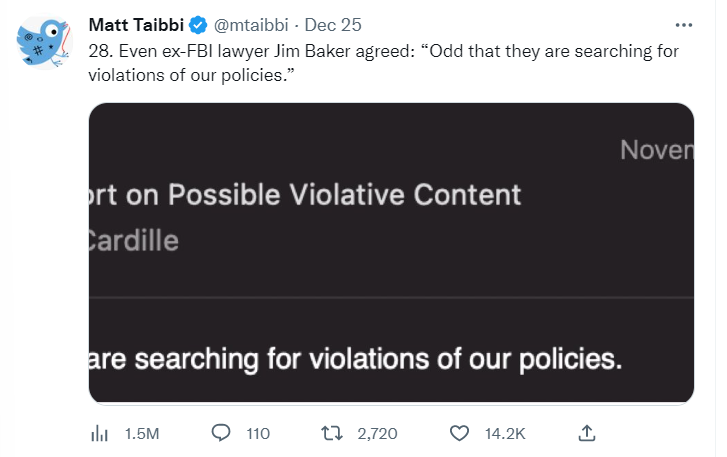Click the 14.2K likes count

pyautogui.click(x=505, y=434)
